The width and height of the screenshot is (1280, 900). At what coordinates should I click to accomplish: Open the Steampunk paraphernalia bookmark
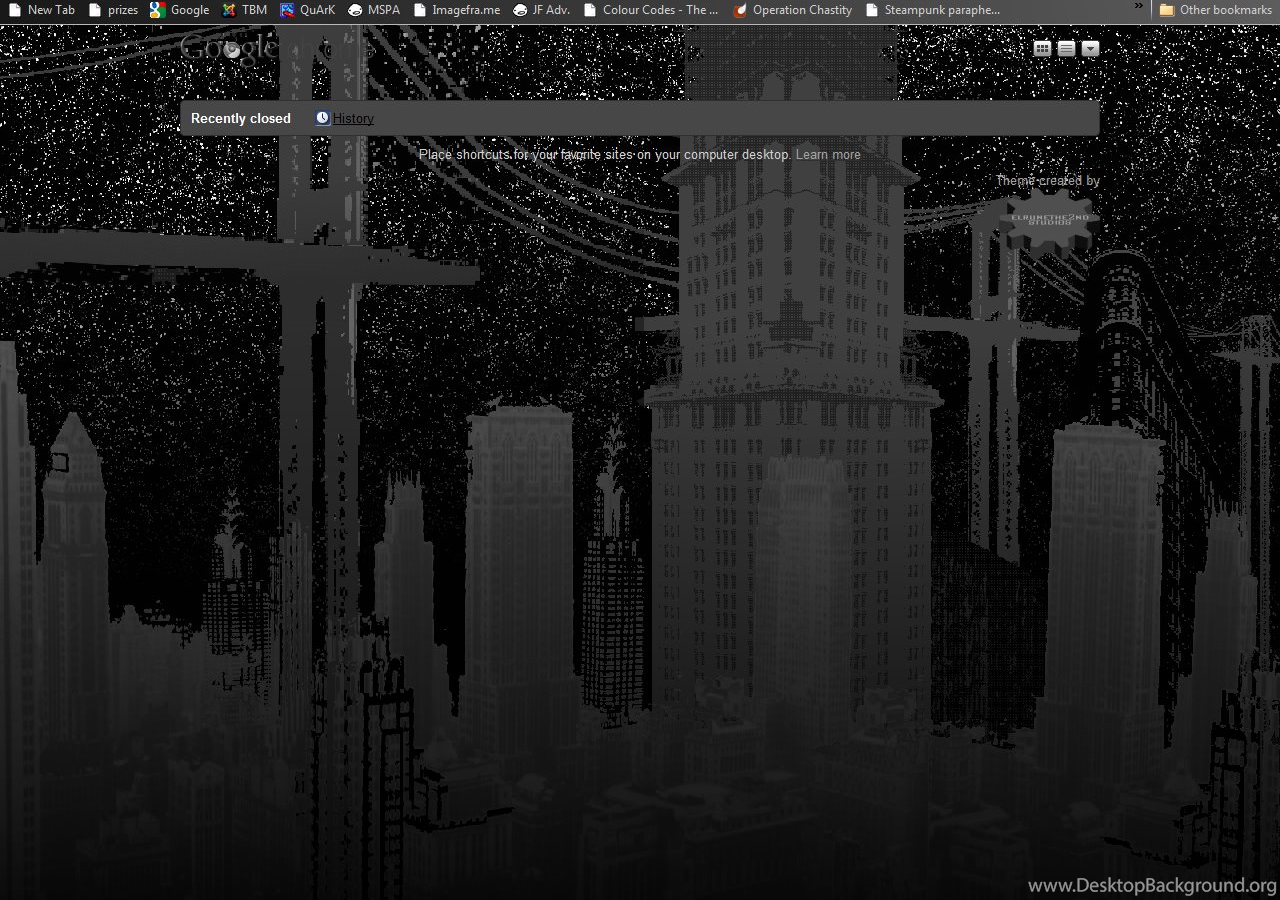pyautogui.click(x=932, y=10)
